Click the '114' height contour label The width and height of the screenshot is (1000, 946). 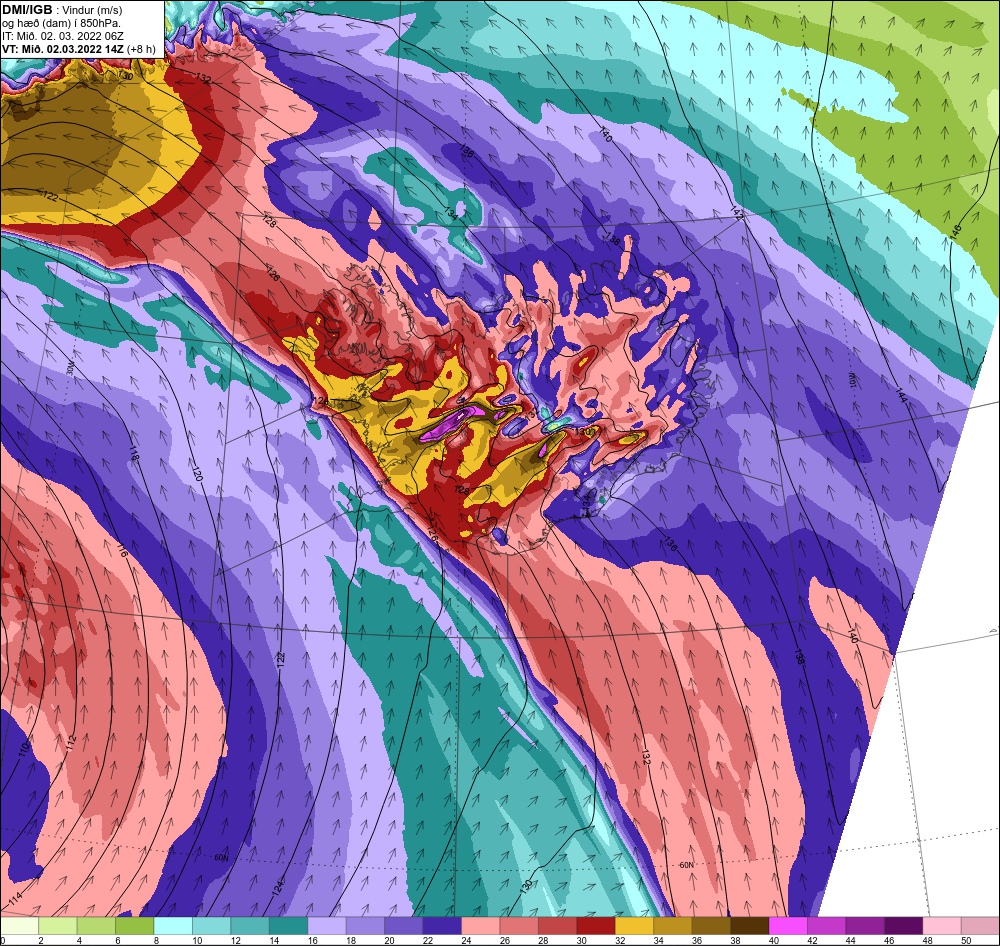(15, 898)
